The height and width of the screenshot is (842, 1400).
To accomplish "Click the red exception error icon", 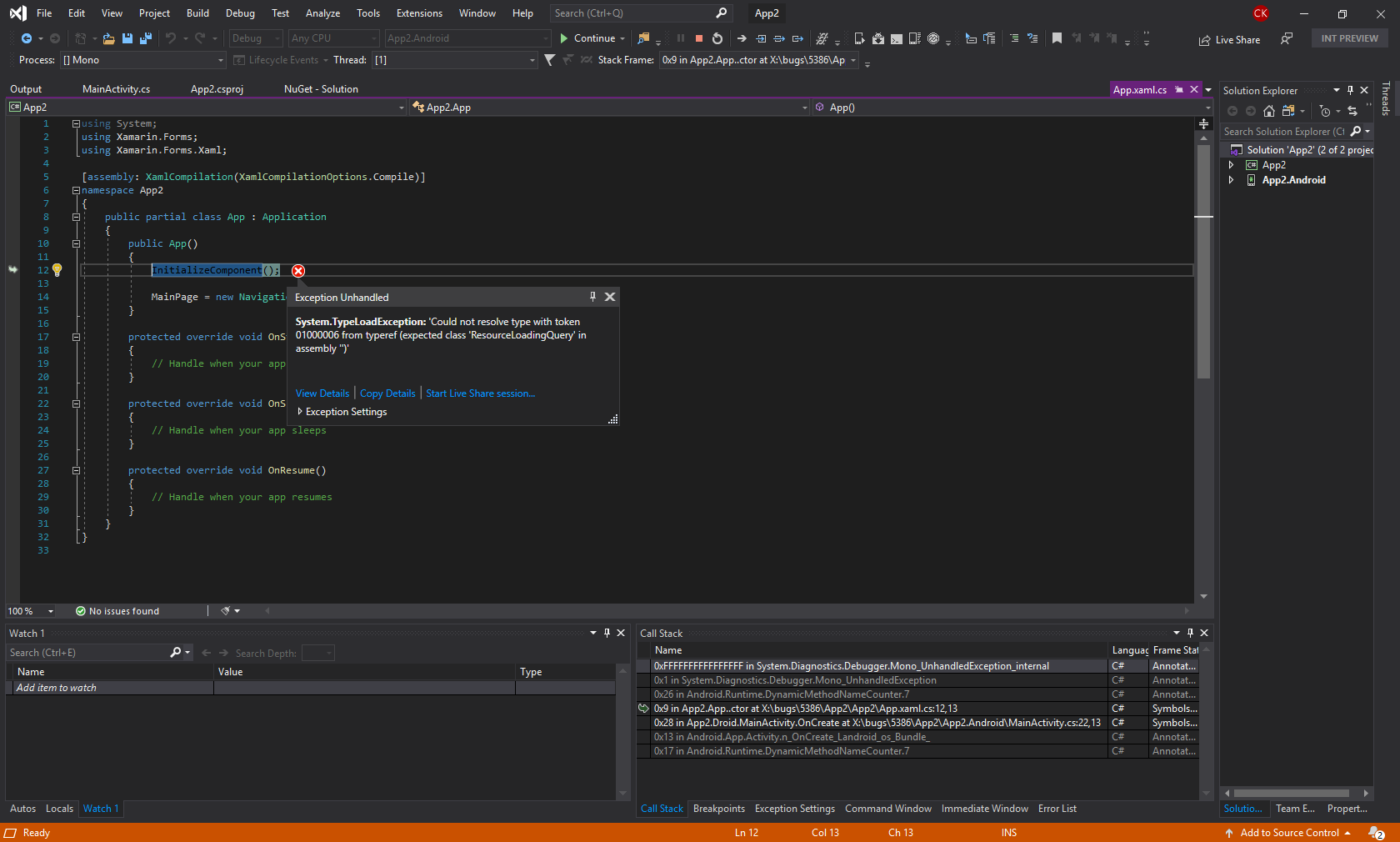I will (x=298, y=271).
